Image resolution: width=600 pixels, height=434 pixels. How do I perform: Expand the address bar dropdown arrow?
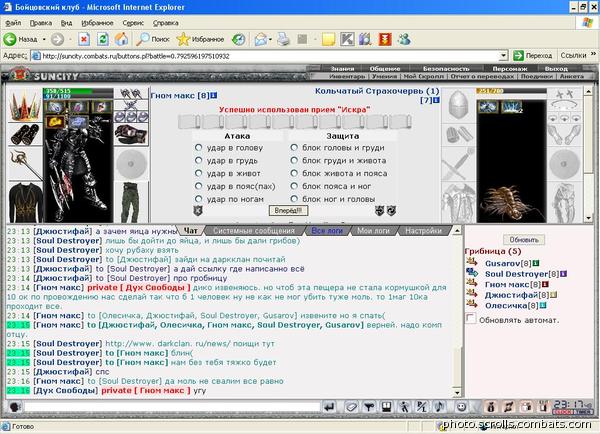504,56
